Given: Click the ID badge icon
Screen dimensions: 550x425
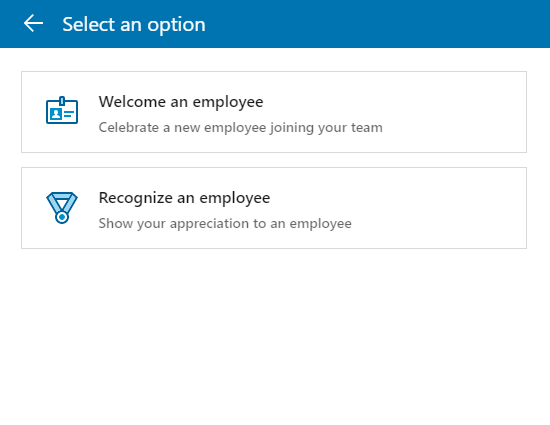Looking at the screenshot, I should coord(62,110).
